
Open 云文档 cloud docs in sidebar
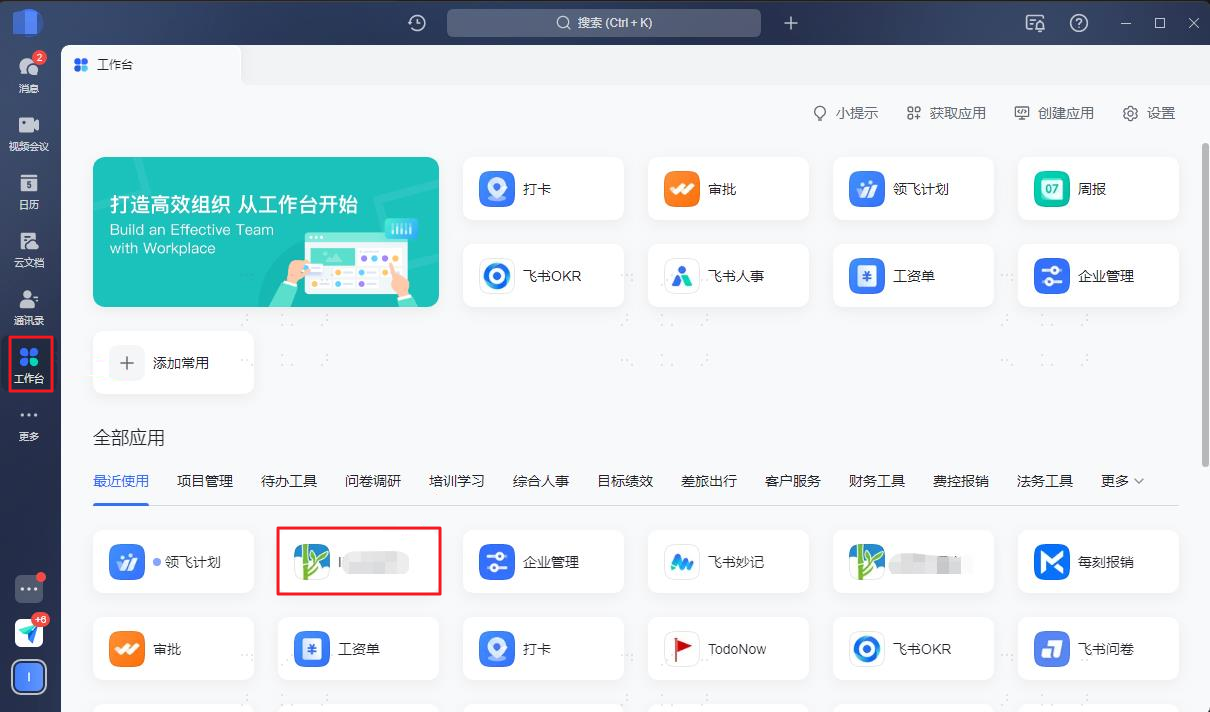point(29,248)
